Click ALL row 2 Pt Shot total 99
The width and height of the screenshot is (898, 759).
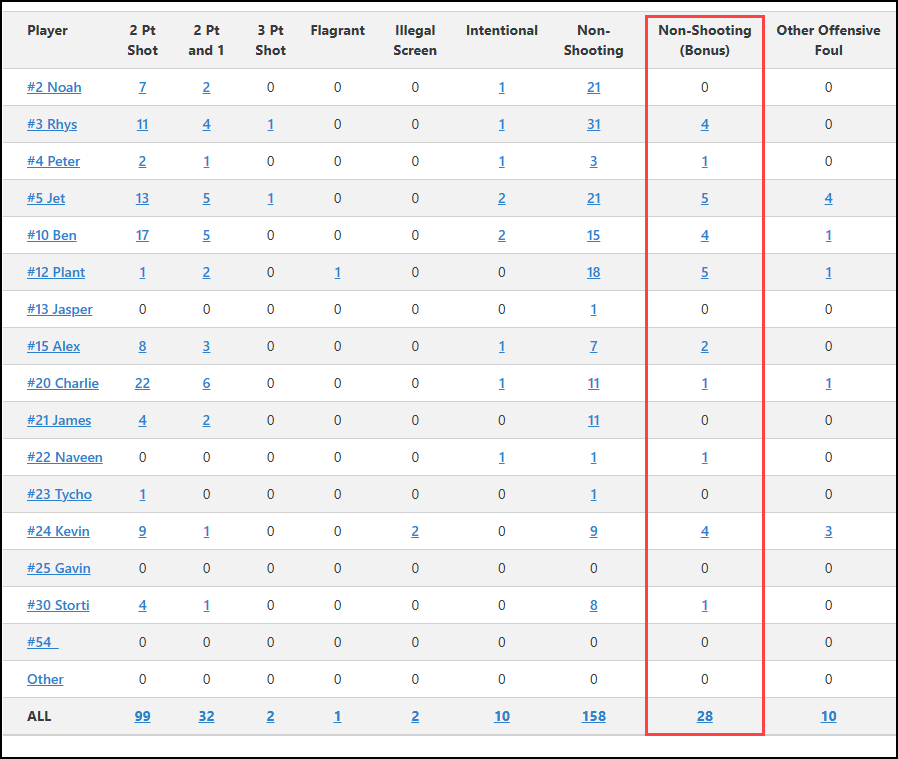pos(142,716)
